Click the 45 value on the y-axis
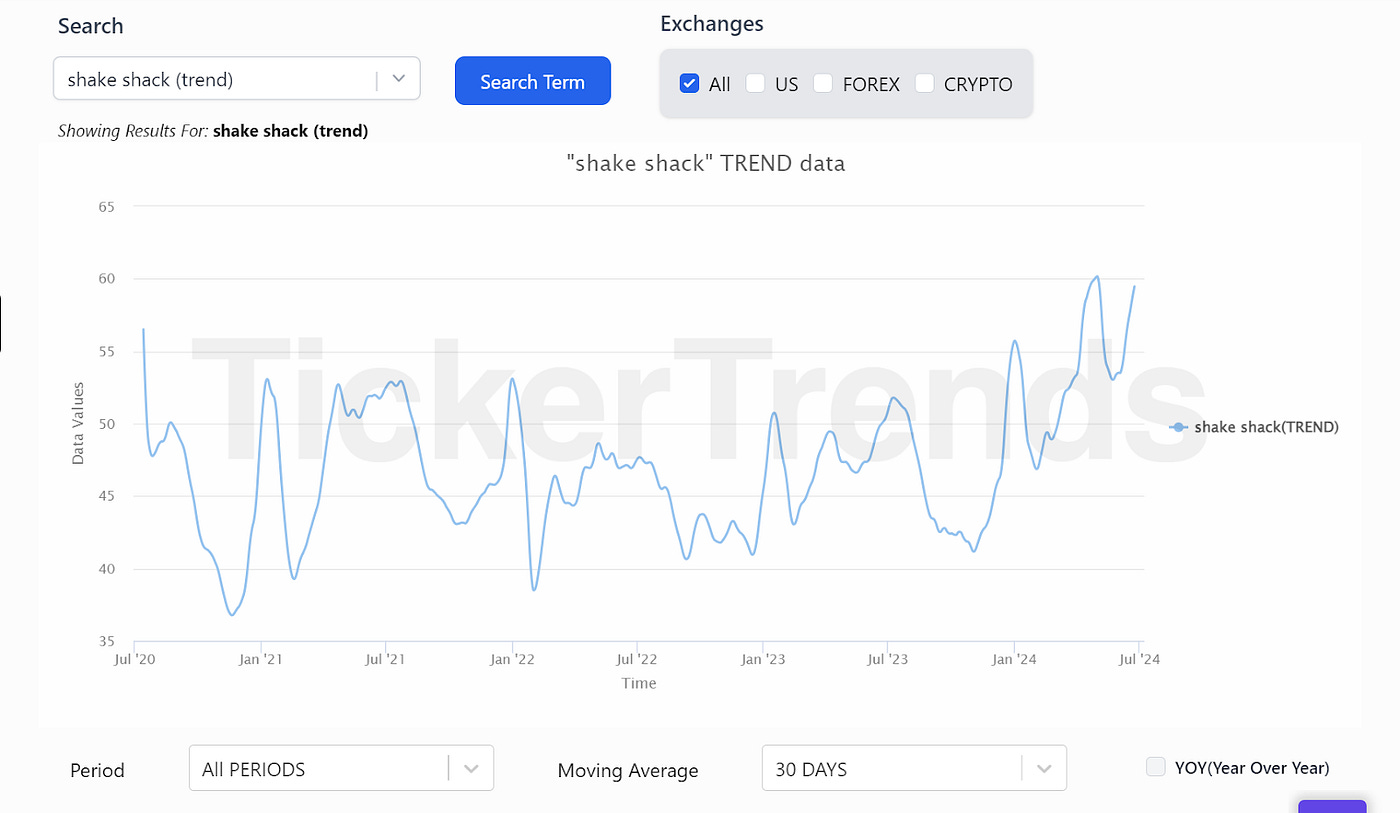The image size is (1400, 813). pos(106,497)
